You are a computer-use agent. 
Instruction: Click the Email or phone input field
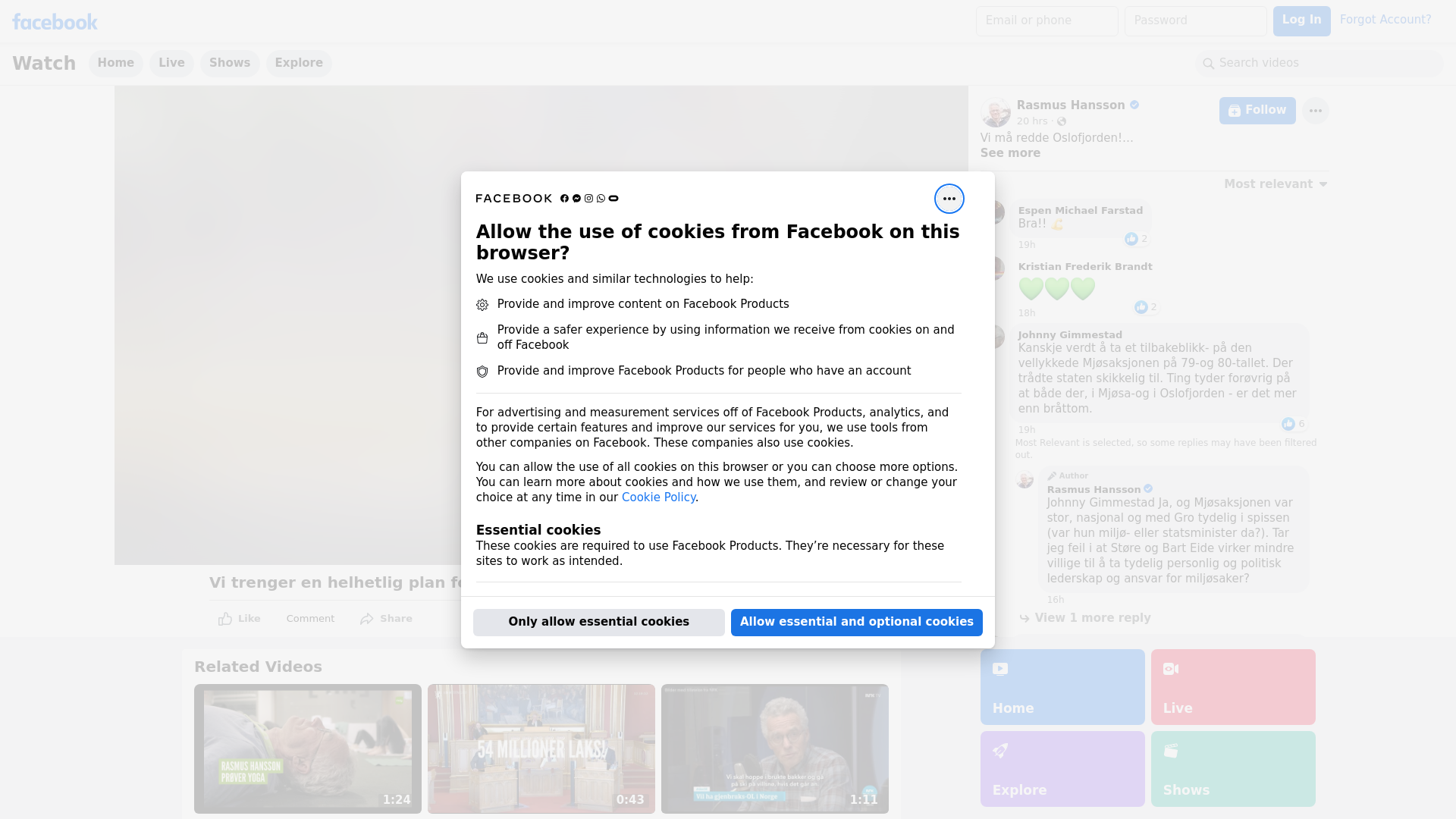coord(1046,20)
